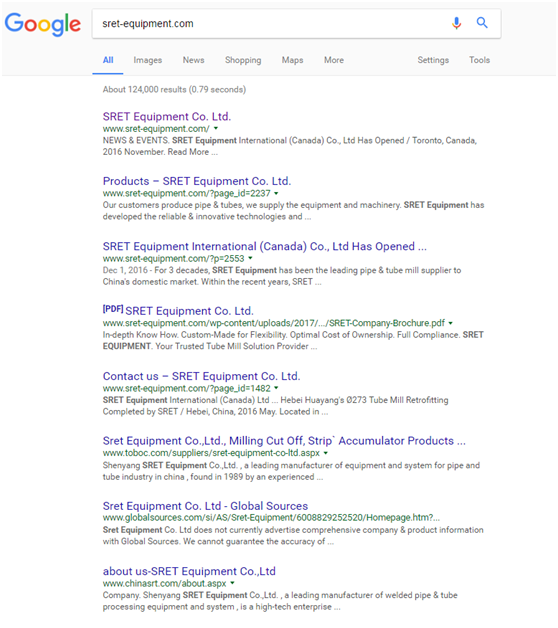Open Sret Equipment Co. Ltd - Global Sources result

[205, 506]
